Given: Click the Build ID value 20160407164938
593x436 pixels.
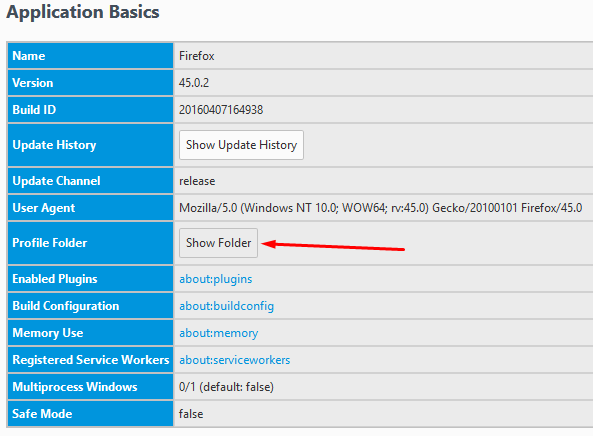Looking at the screenshot, I should point(221,110).
